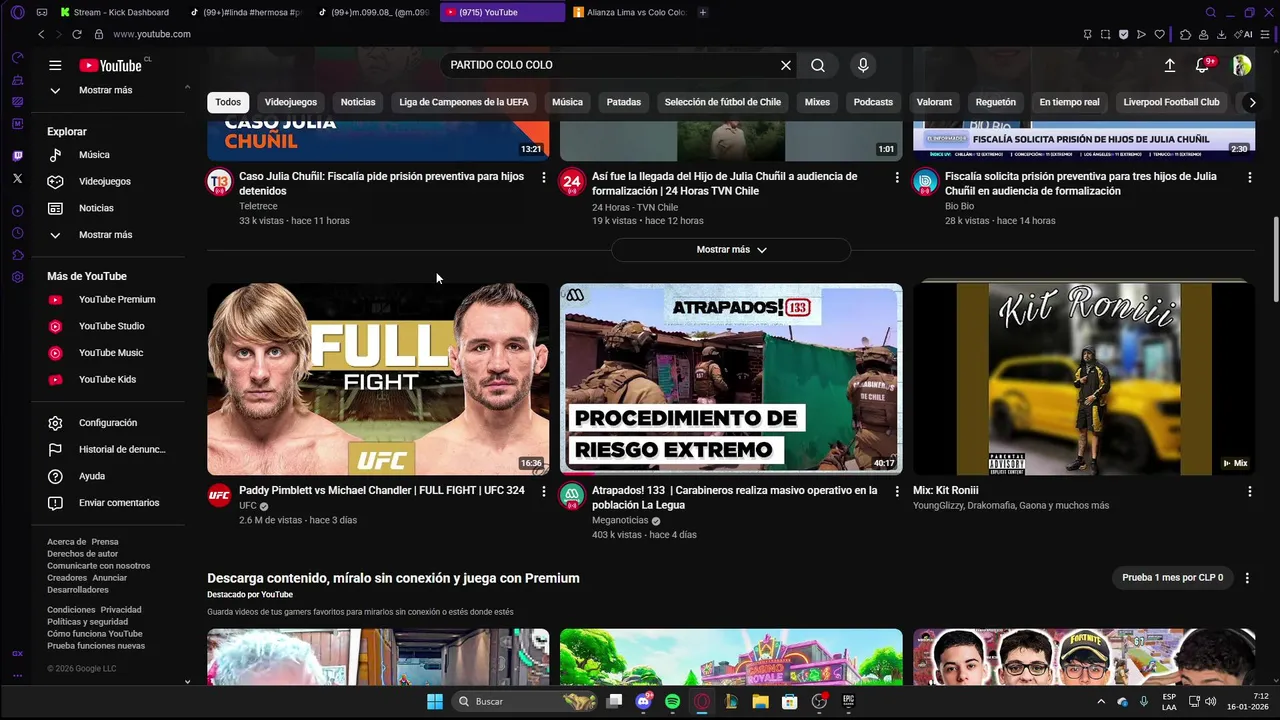Viewport: 1280px width, 720px height.
Task: Select the Todos filter chip
Action: coord(228,102)
